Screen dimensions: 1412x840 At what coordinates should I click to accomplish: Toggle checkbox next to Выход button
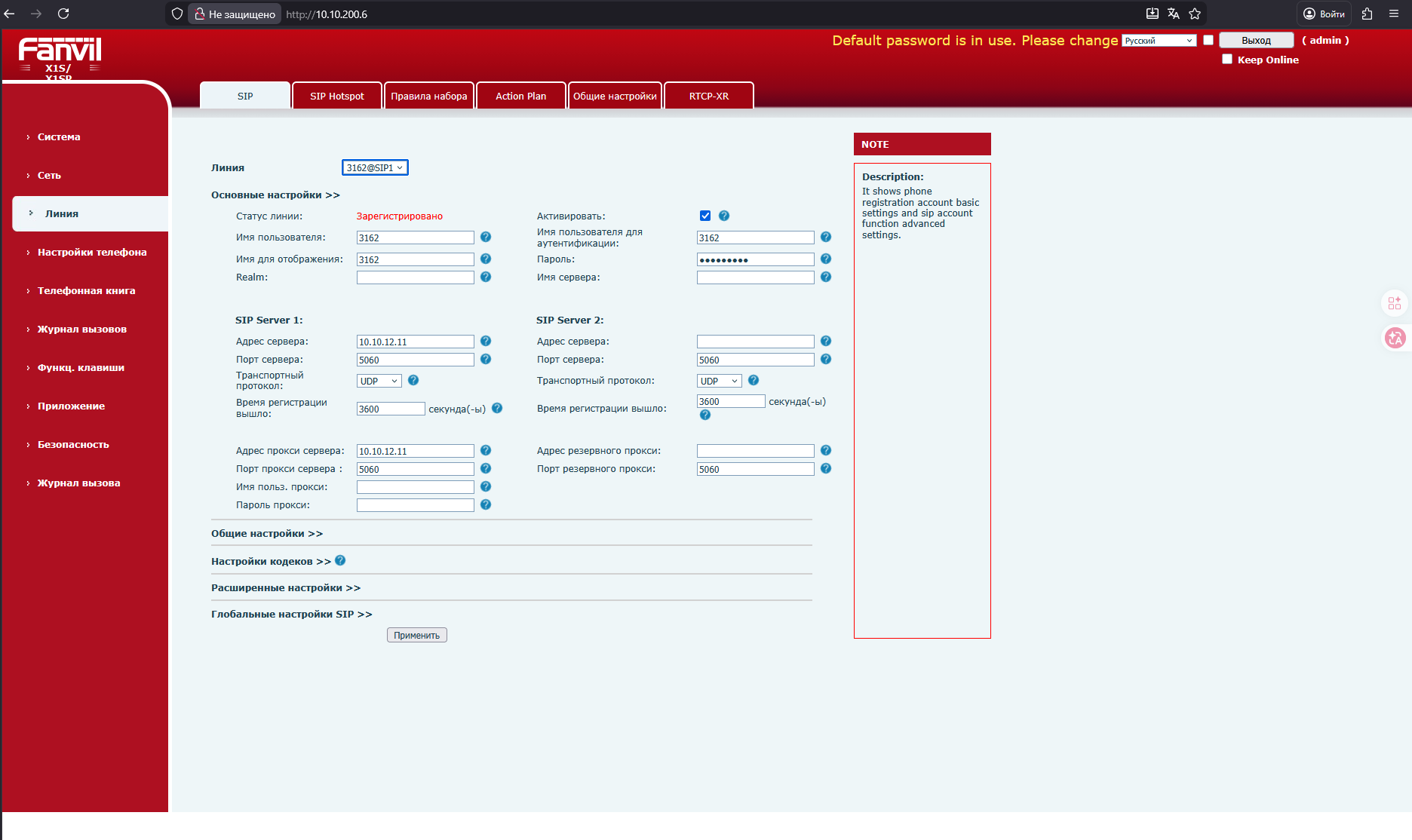(x=1208, y=40)
